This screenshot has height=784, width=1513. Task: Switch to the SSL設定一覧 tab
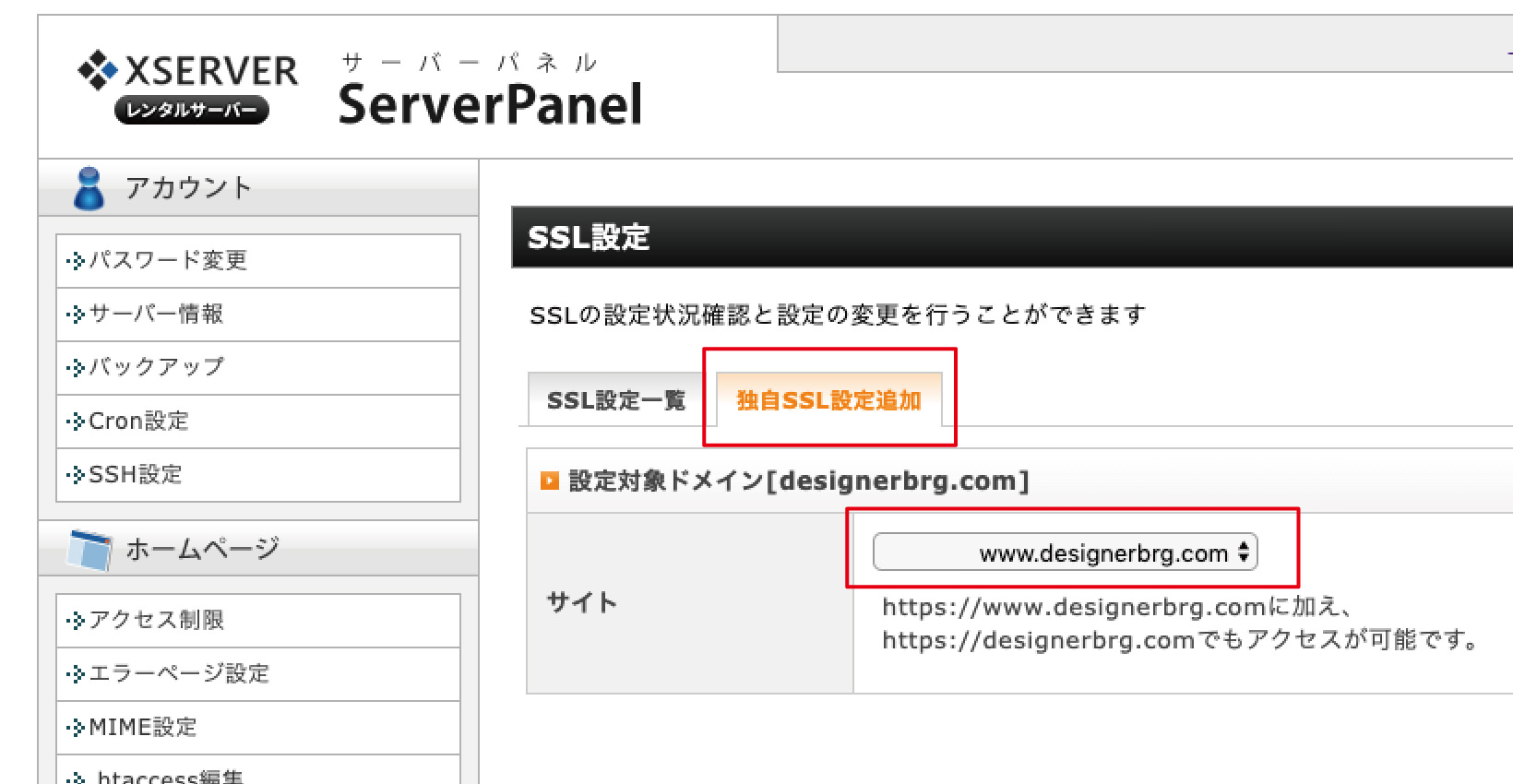pos(616,400)
